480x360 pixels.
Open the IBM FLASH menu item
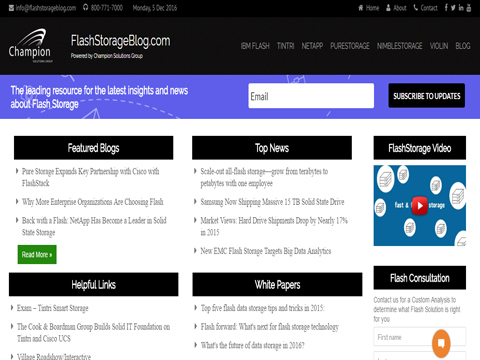[x=255, y=46]
